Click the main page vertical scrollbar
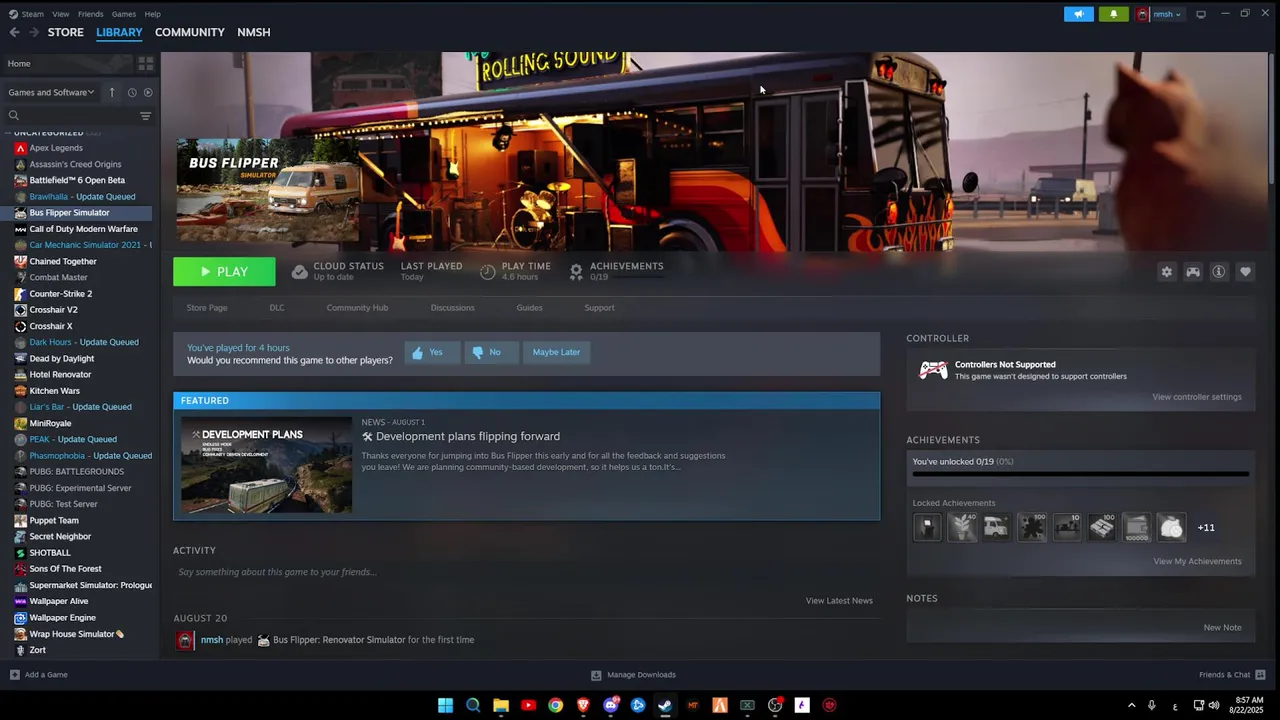 click(1272, 118)
